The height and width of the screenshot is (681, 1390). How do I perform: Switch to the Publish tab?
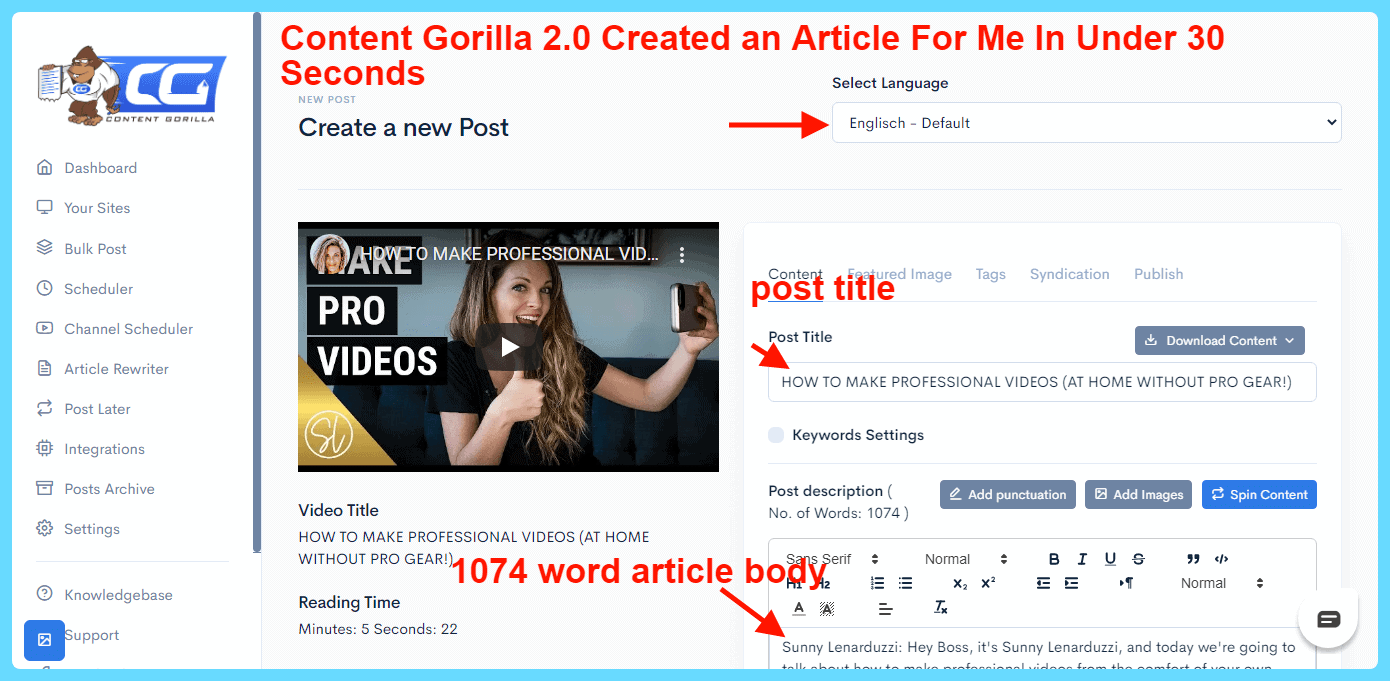1158,274
